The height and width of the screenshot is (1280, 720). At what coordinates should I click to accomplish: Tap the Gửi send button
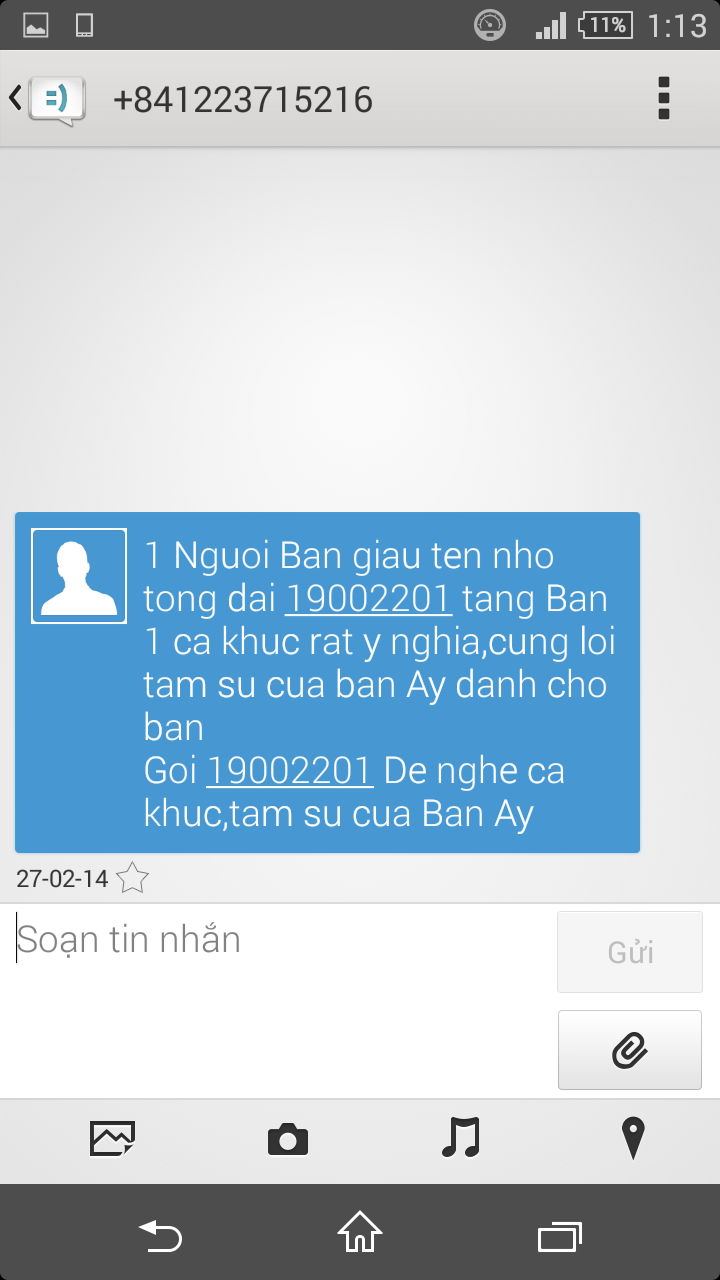click(x=630, y=952)
